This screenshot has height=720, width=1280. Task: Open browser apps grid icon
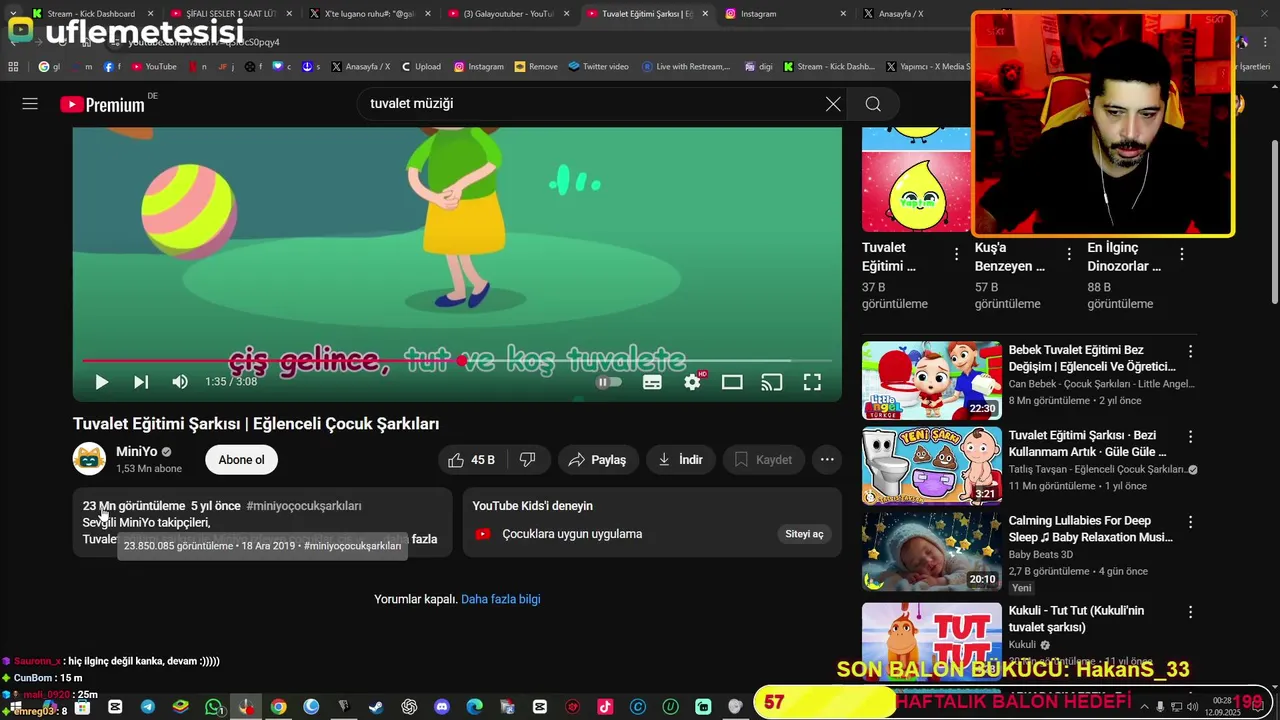pos(13,67)
